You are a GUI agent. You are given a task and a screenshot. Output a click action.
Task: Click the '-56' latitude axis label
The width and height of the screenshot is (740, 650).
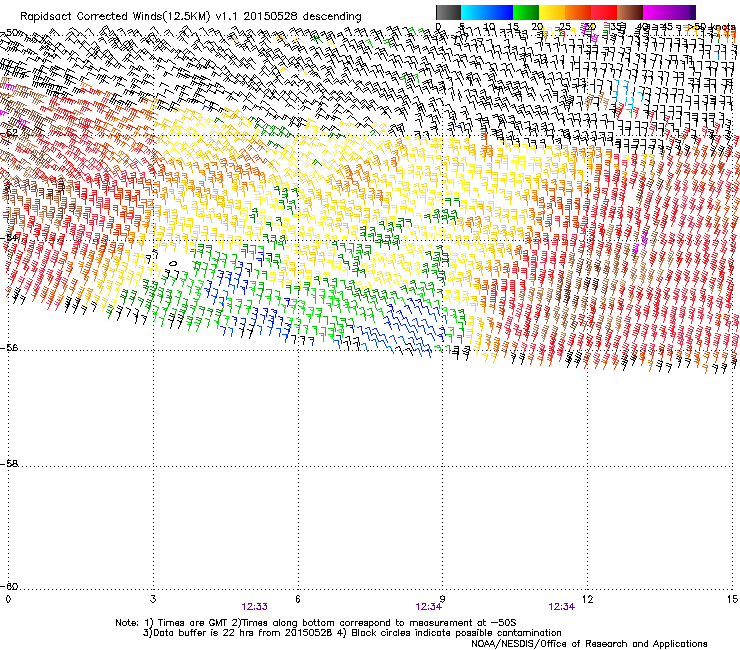[x=9, y=348]
